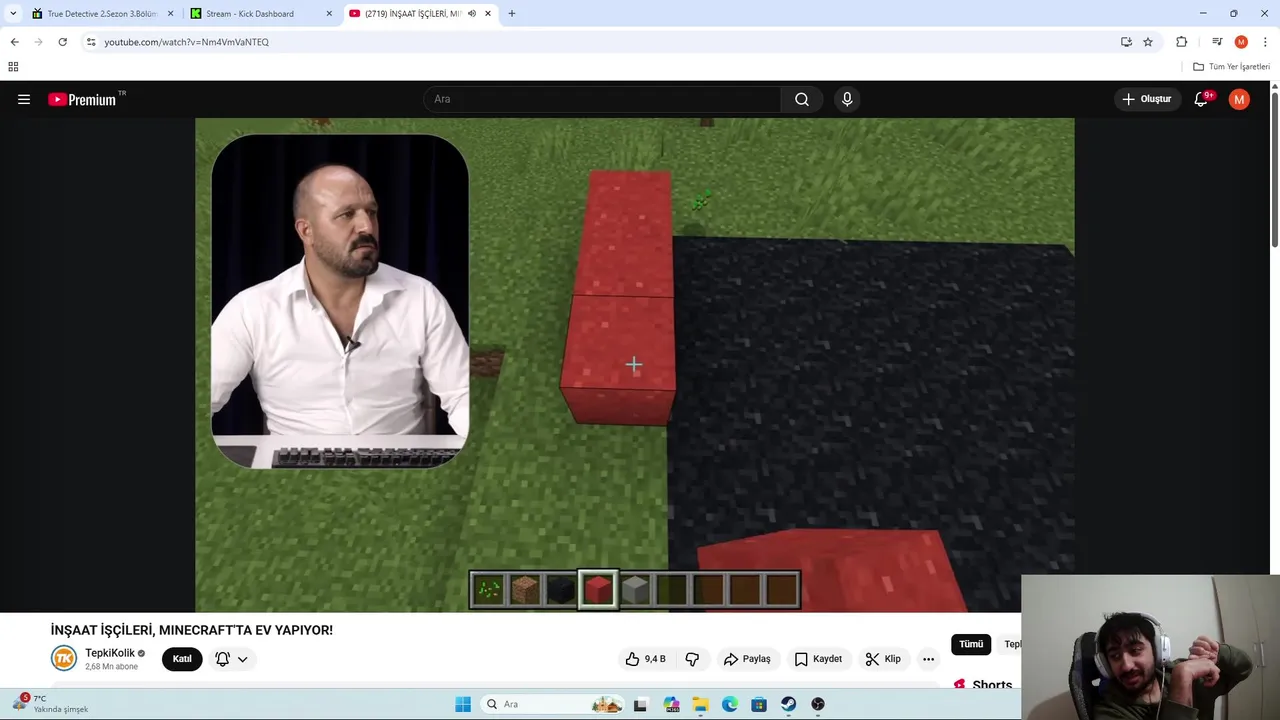Open Windows Start menu
1280x720 pixels.
coord(463,704)
